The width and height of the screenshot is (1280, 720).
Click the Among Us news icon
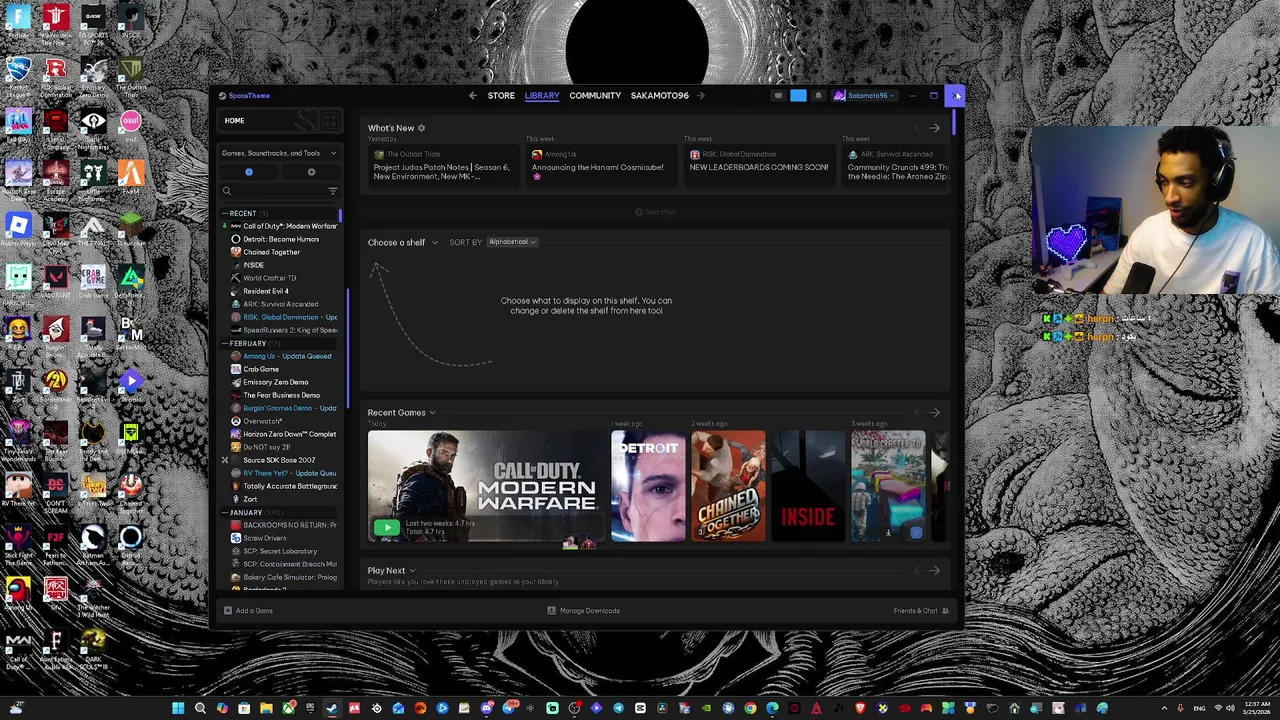point(537,155)
